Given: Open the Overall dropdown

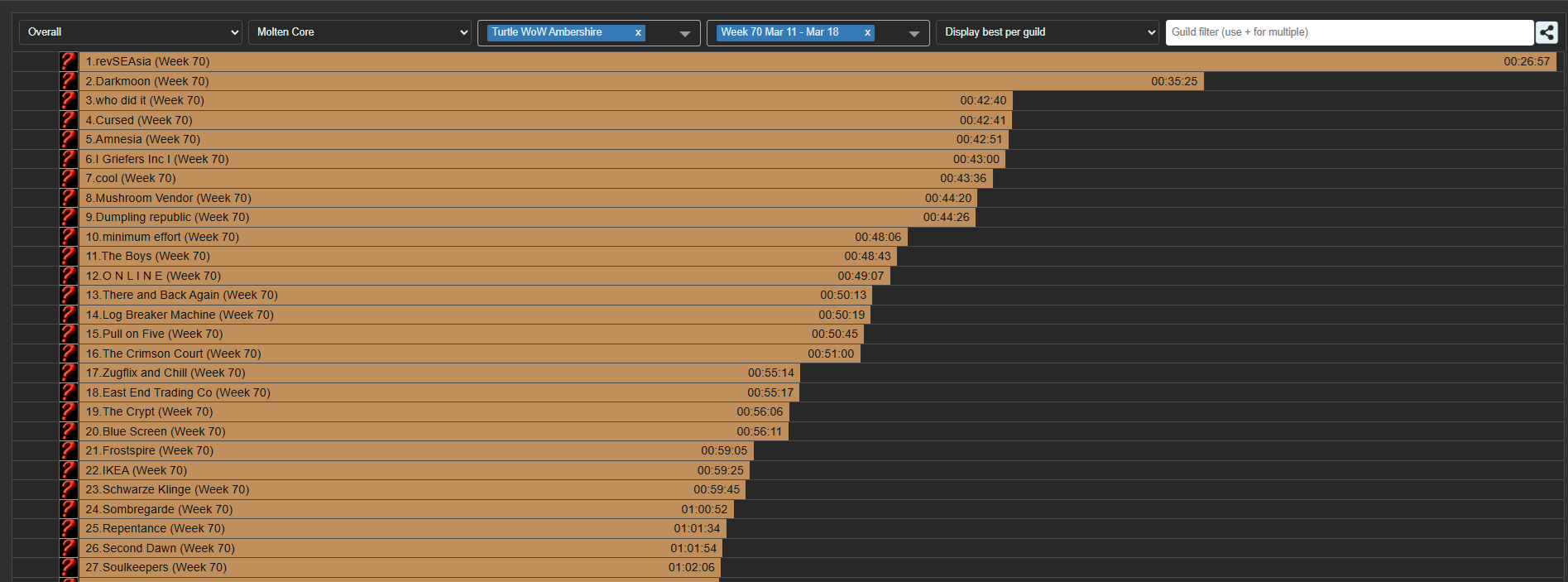Looking at the screenshot, I should 131,32.
